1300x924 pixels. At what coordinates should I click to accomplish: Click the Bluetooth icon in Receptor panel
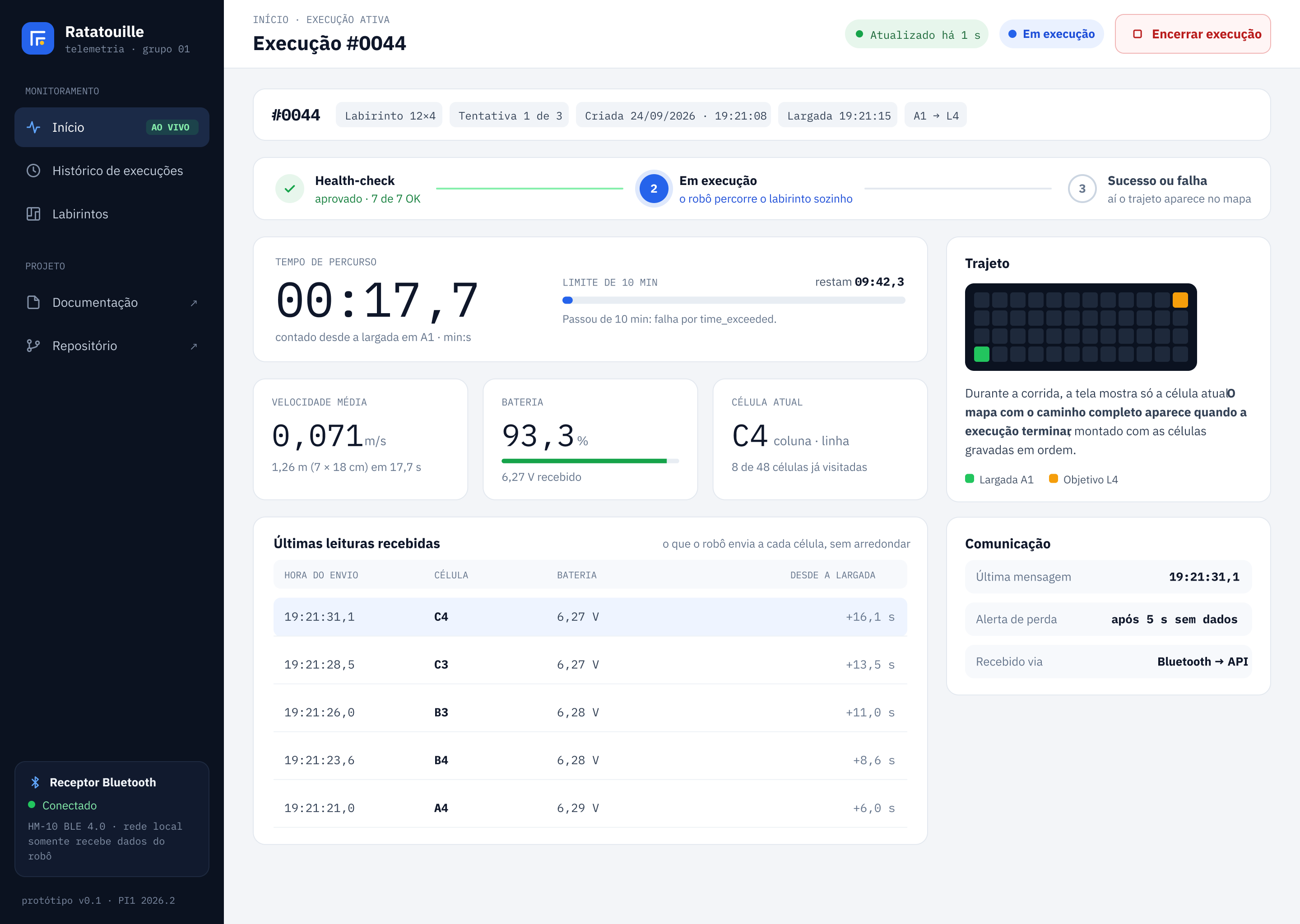(35, 782)
